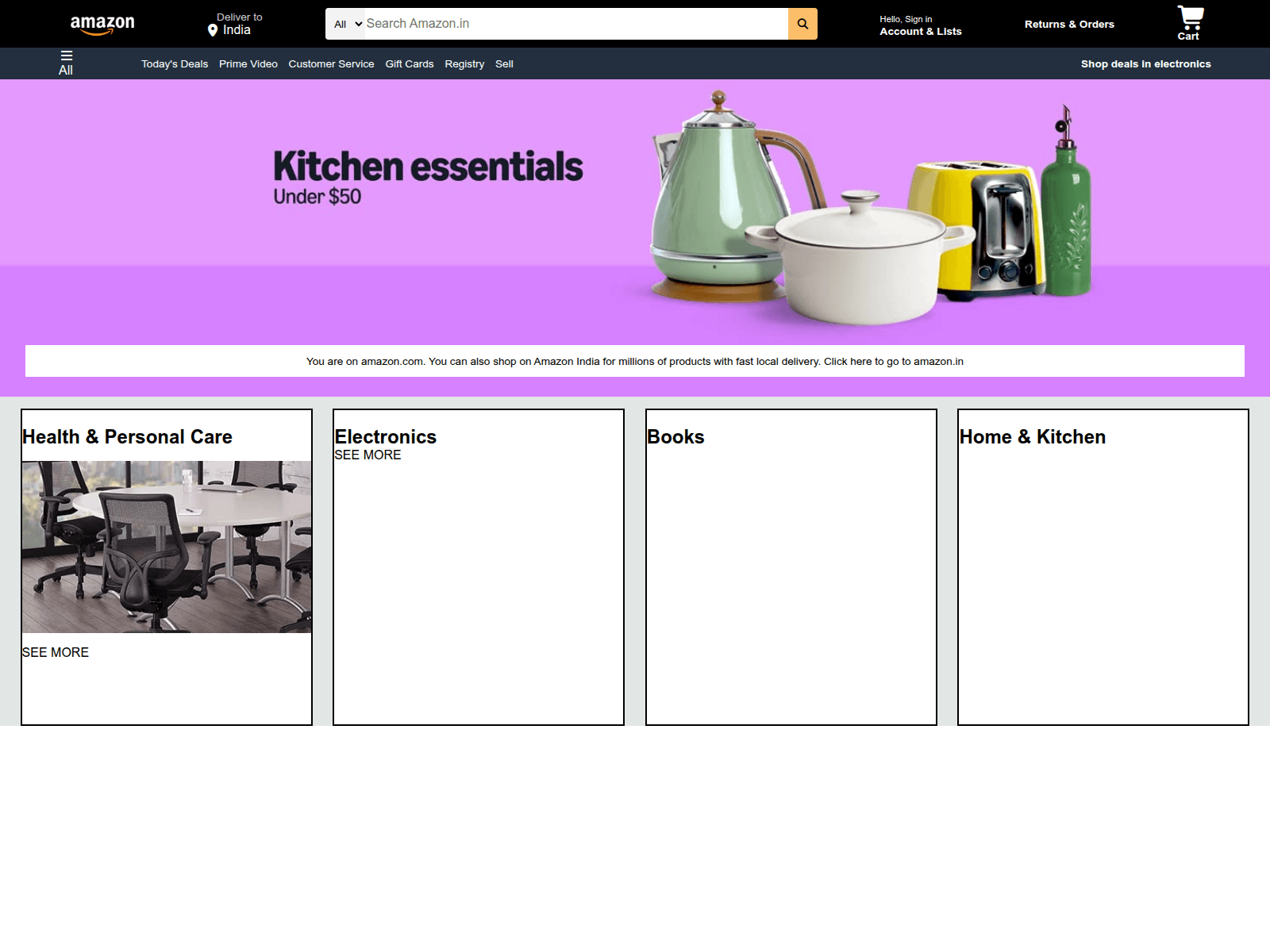The width and height of the screenshot is (1270, 952).
Task: Click SEE MORE under Health & Personal Care
Action: click(56, 652)
